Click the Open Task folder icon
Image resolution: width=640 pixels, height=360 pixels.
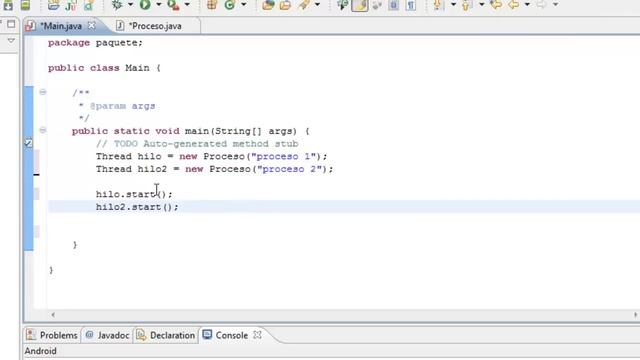285,5
